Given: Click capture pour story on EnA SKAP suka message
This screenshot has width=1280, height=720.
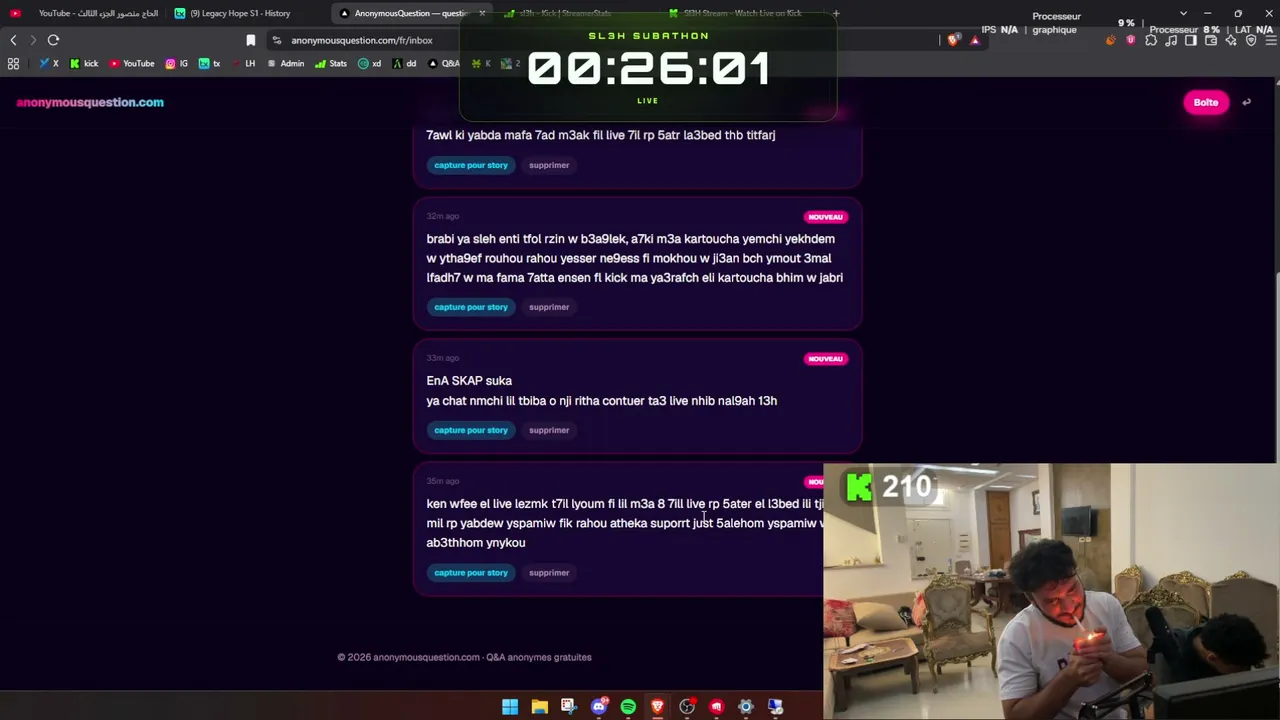Looking at the screenshot, I should coord(471,430).
